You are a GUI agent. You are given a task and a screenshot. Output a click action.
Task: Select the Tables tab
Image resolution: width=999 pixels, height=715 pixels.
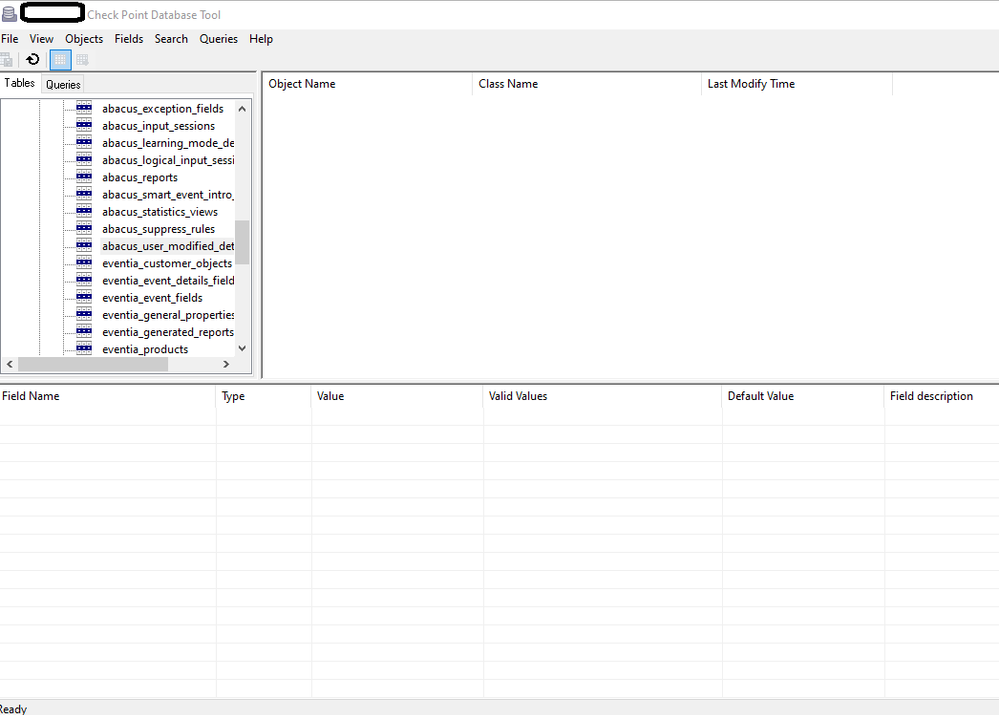click(x=20, y=84)
